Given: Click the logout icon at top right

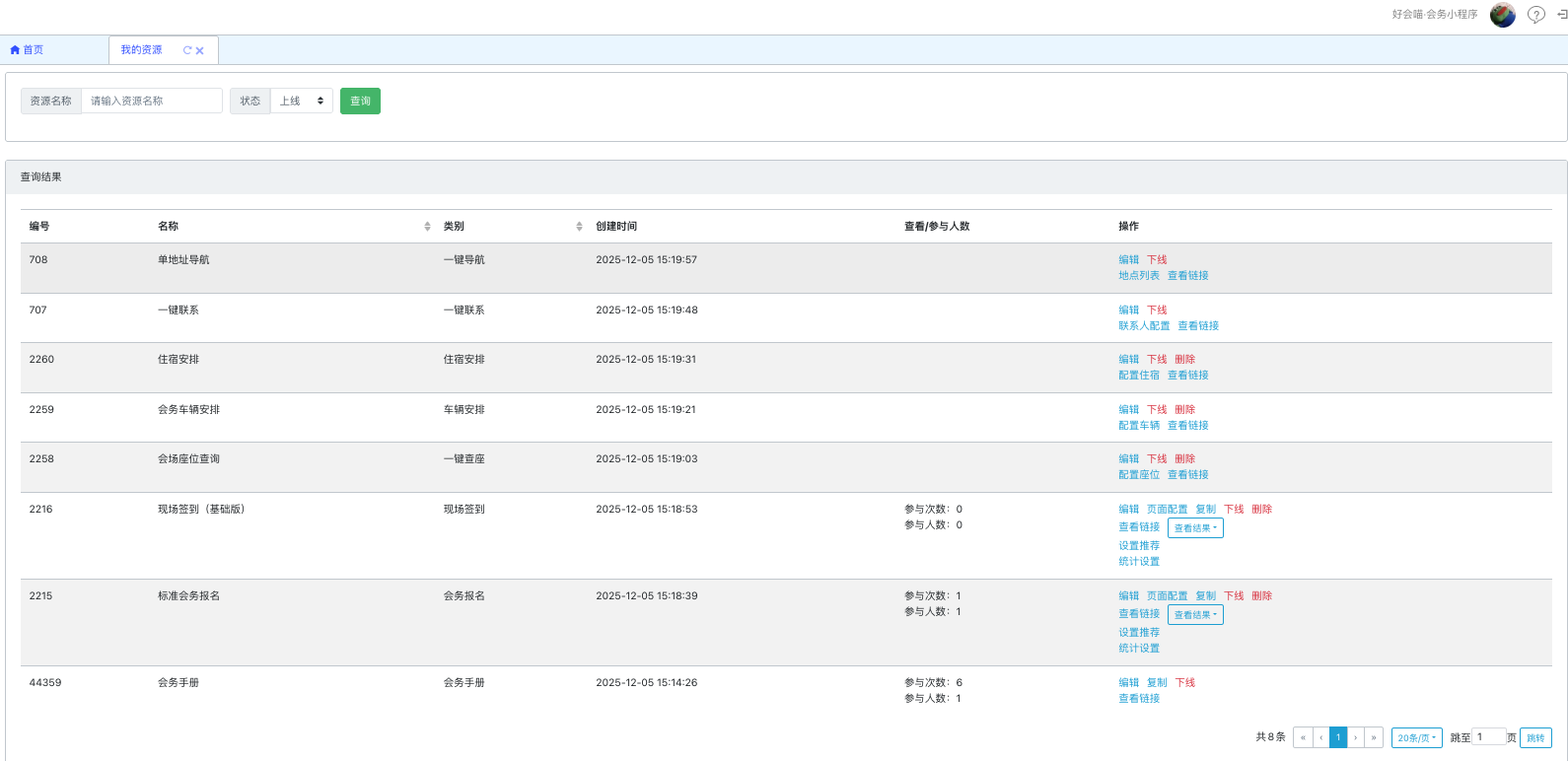Looking at the screenshot, I should (x=1561, y=15).
